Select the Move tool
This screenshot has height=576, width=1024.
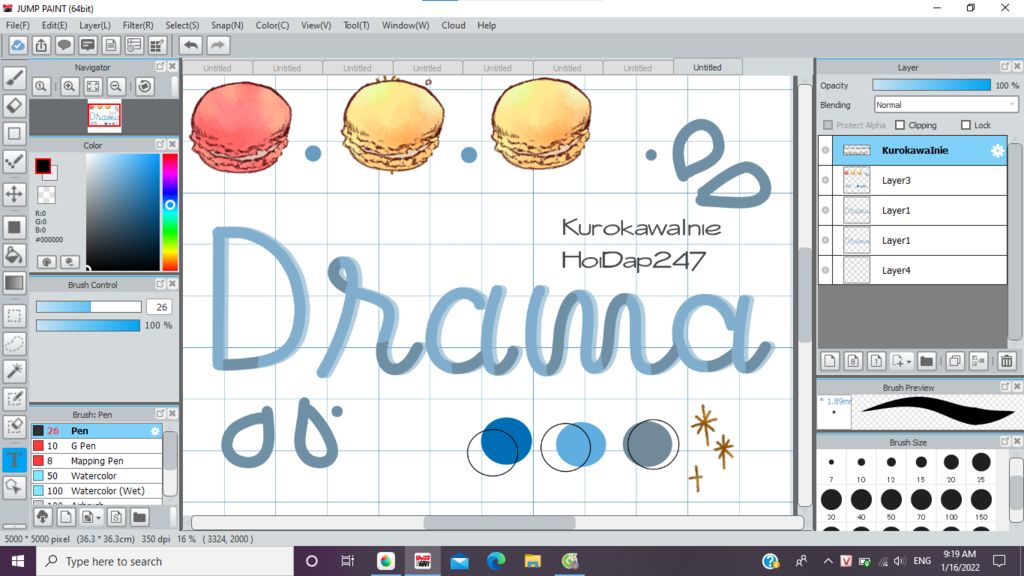pyautogui.click(x=14, y=194)
